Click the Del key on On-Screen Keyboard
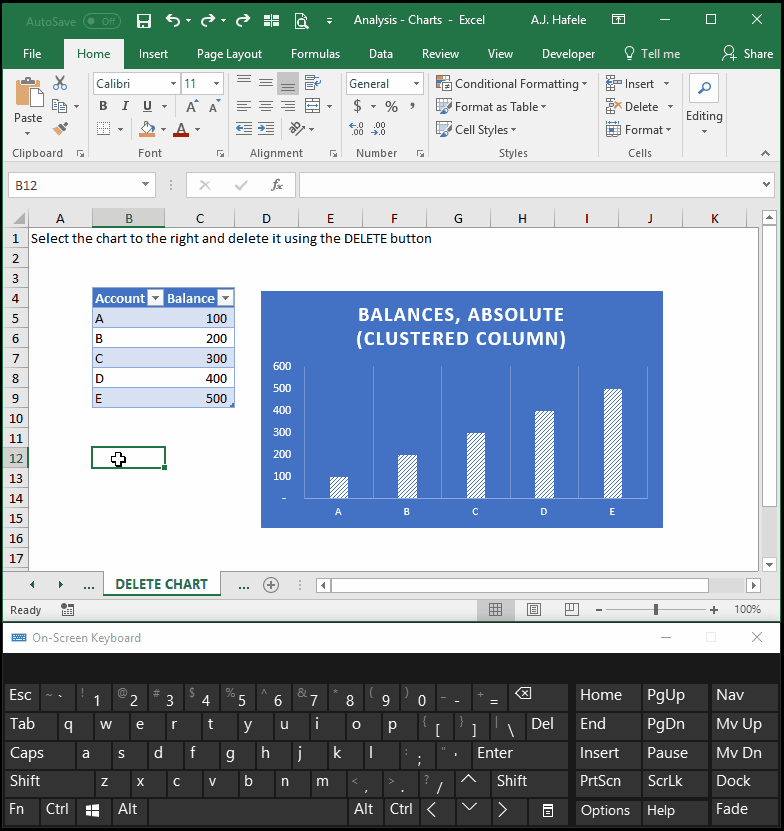 542,724
